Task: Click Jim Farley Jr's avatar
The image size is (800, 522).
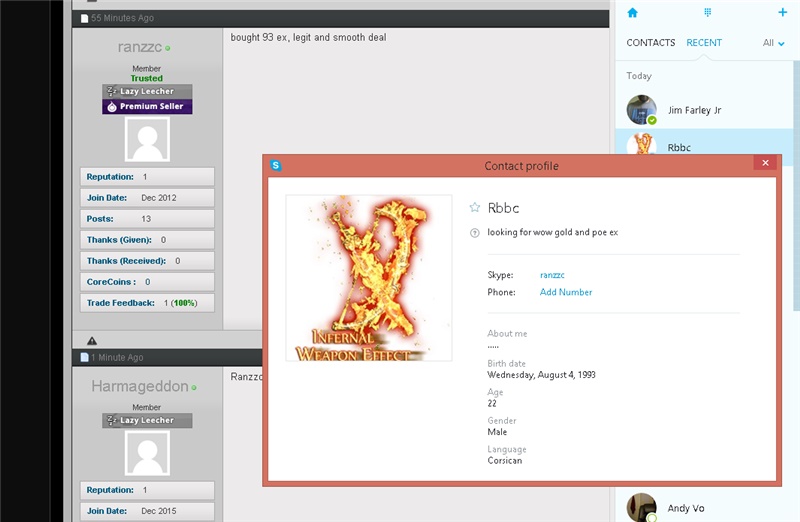Action: (x=641, y=110)
